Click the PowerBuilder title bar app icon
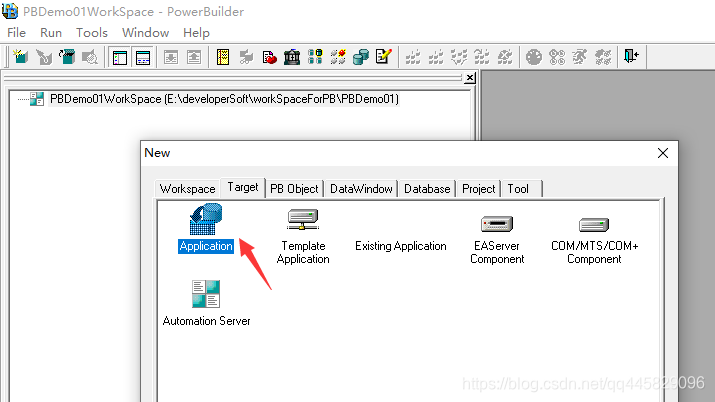Image resolution: width=715 pixels, height=402 pixels. [10, 11]
